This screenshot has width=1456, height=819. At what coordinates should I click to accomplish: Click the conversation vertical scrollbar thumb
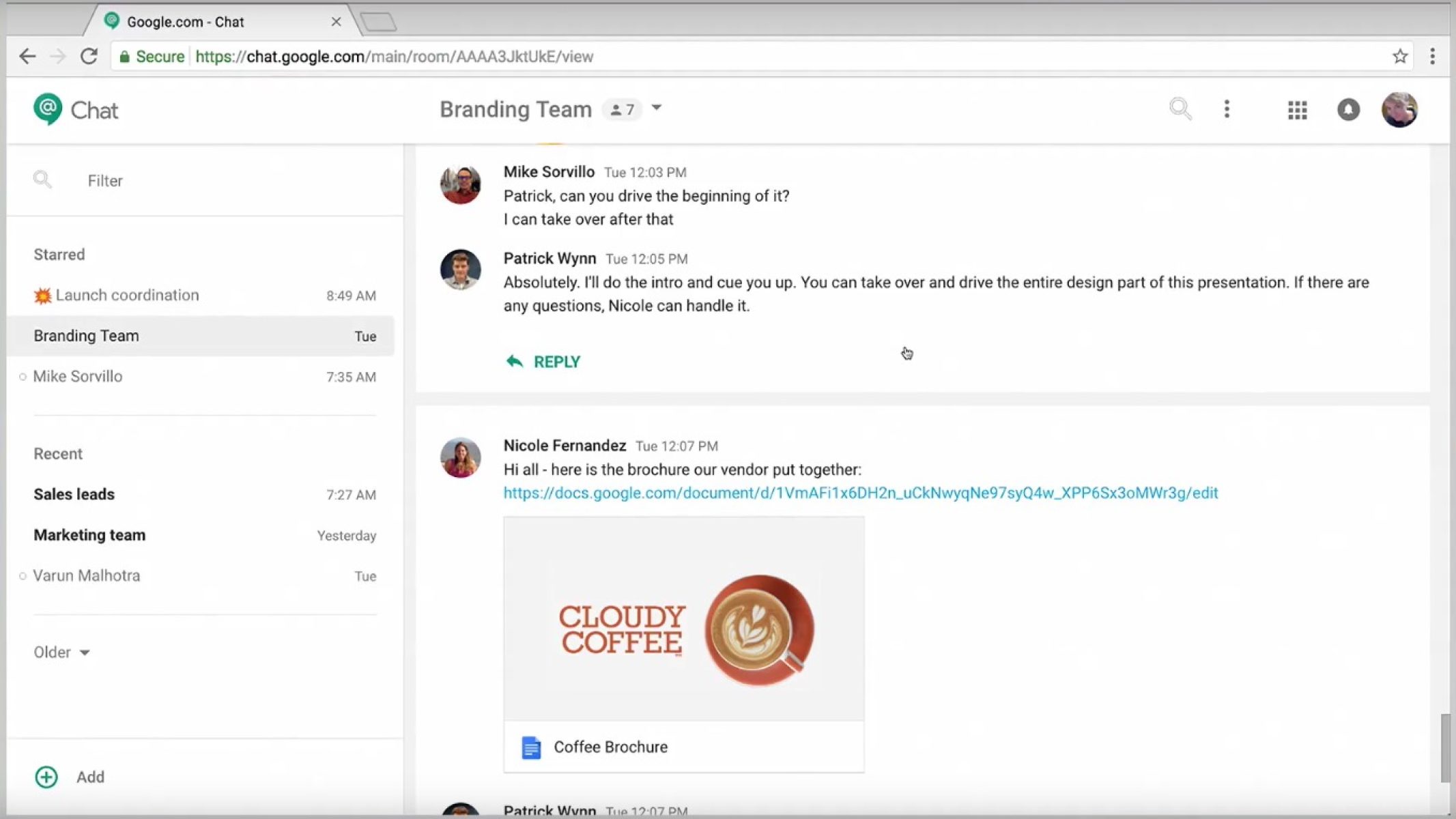1445,747
